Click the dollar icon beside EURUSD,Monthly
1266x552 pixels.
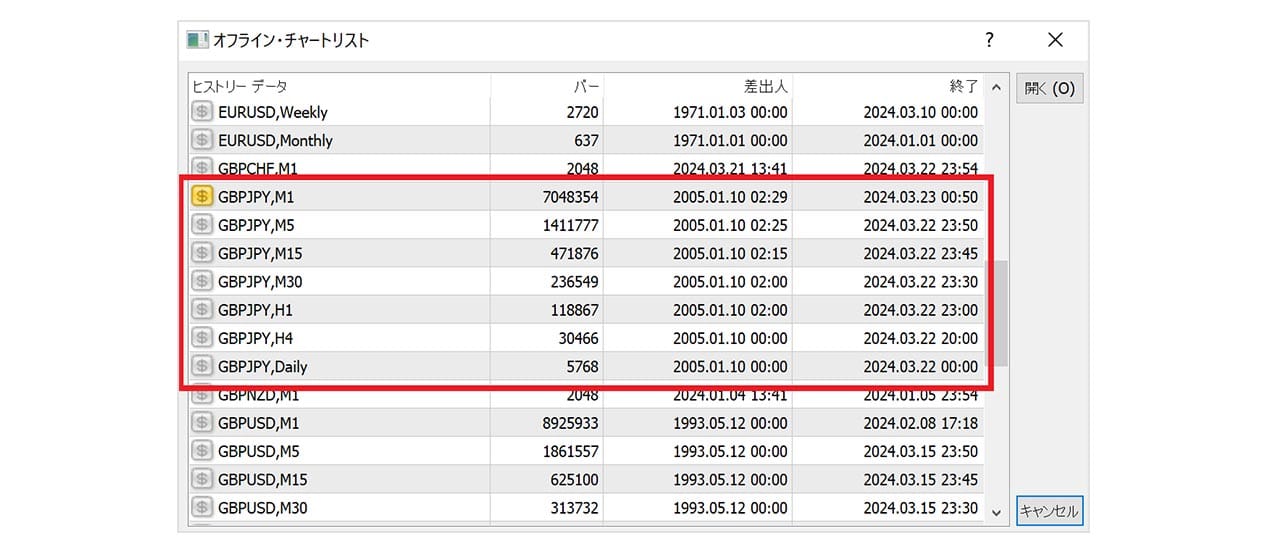201,140
